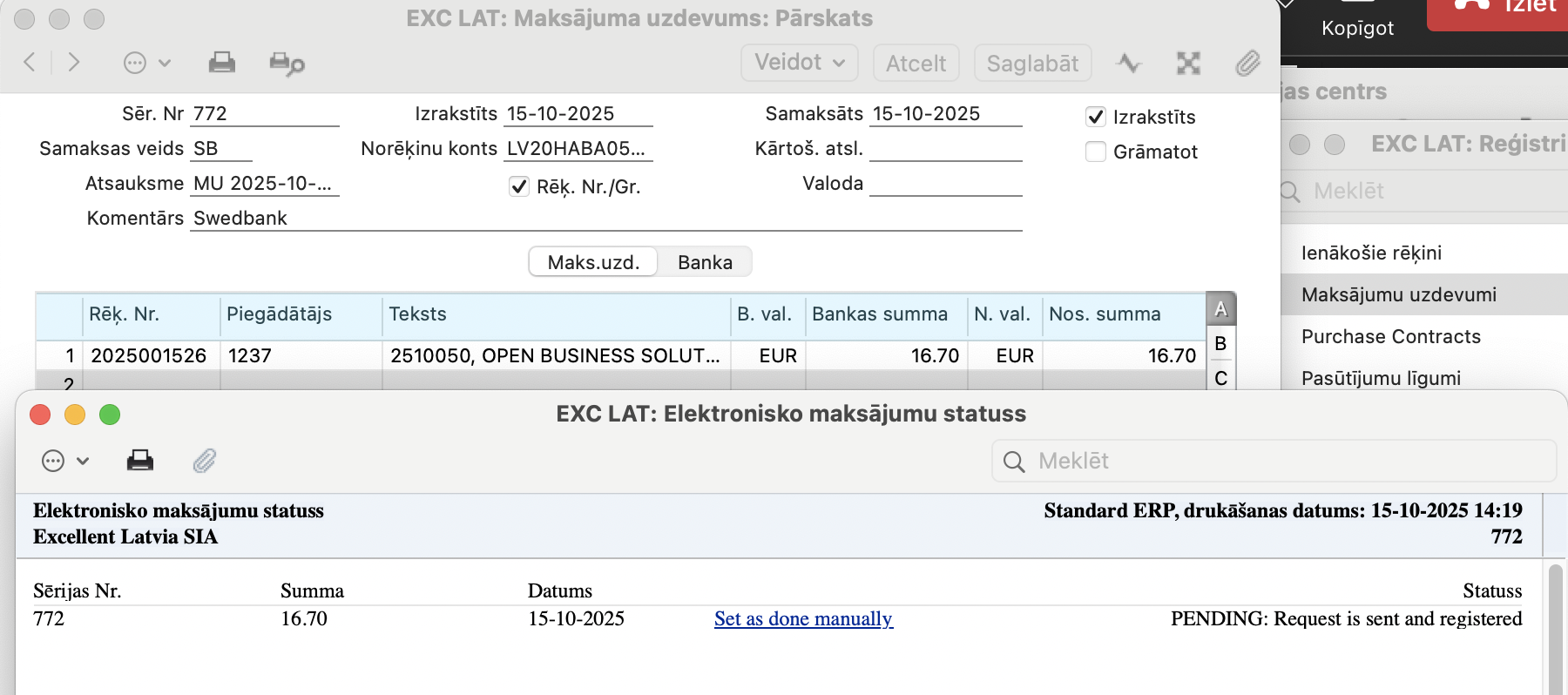Image resolution: width=1568 pixels, height=695 pixels.
Task: Click the expand fullscreen arrows icon
Action: [1188, 63]
